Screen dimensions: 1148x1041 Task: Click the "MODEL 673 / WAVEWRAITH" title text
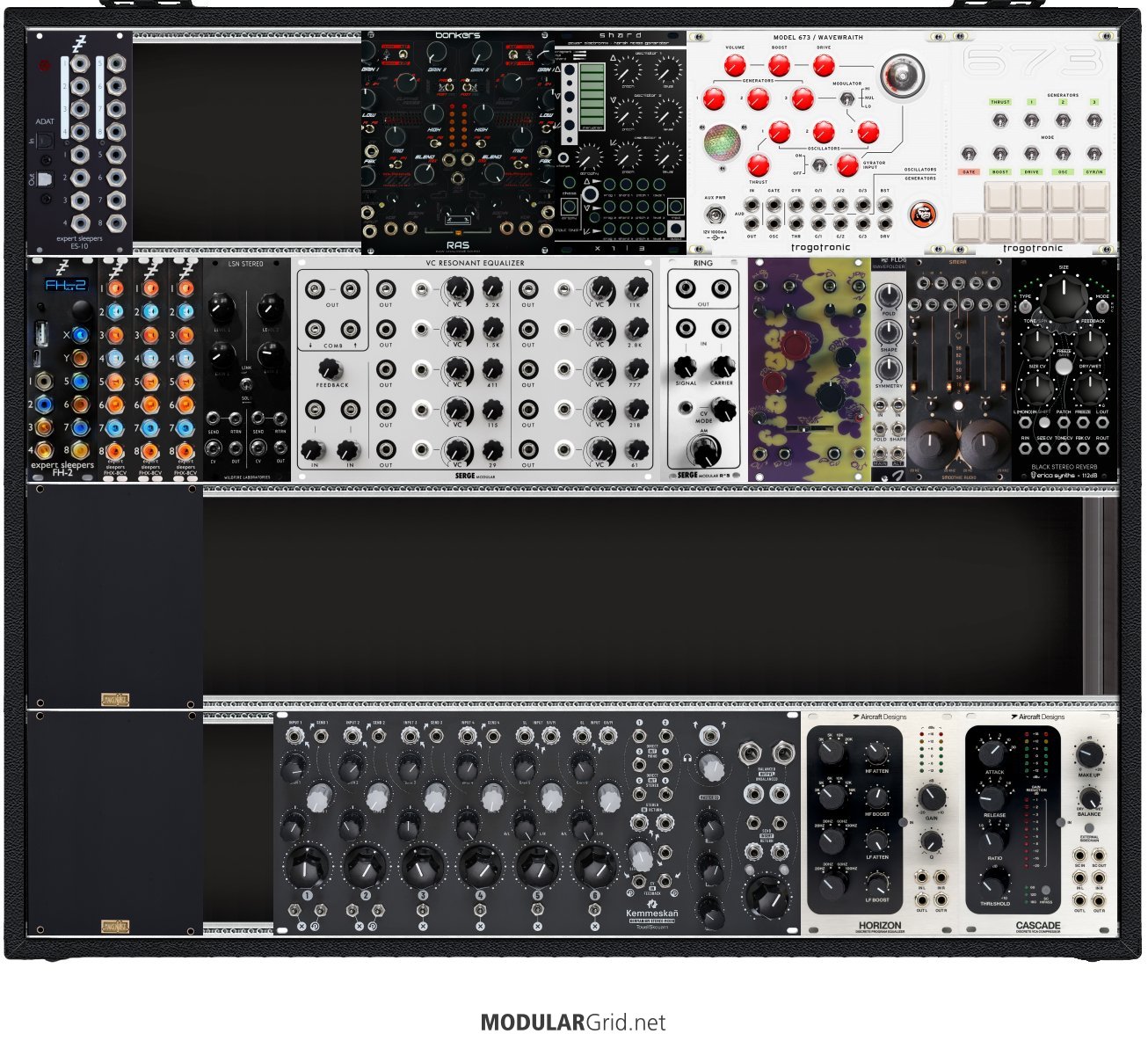point(818,38)
